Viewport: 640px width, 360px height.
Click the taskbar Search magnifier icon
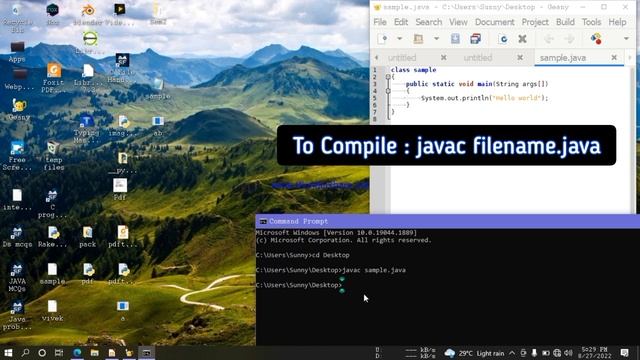tap(25, 353)
